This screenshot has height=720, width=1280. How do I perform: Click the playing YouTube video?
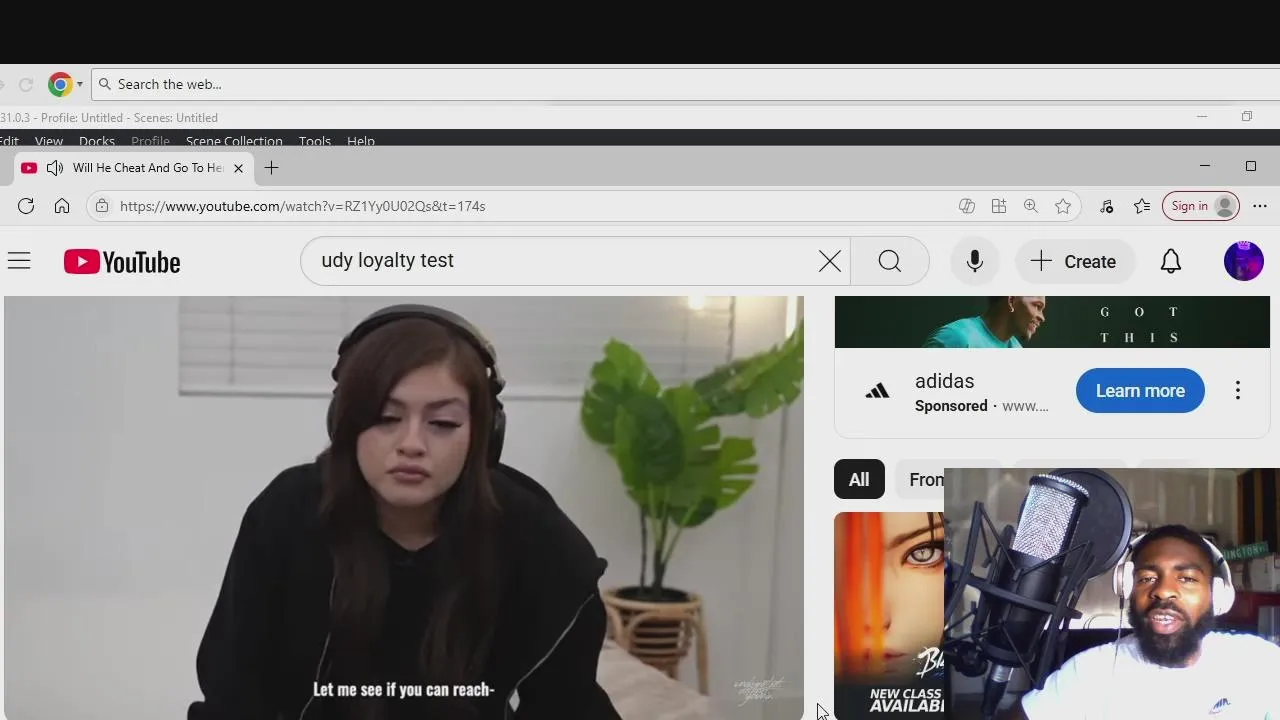tap(403, 508)
